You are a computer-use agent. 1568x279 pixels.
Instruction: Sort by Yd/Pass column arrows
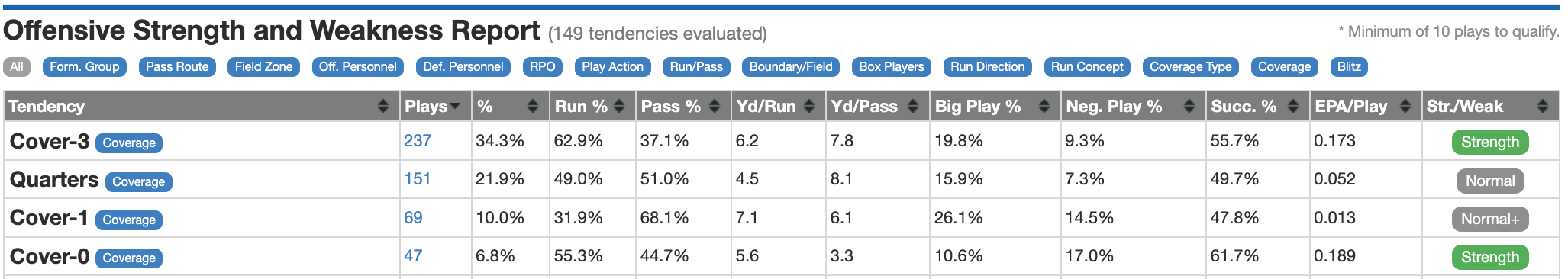913,107
